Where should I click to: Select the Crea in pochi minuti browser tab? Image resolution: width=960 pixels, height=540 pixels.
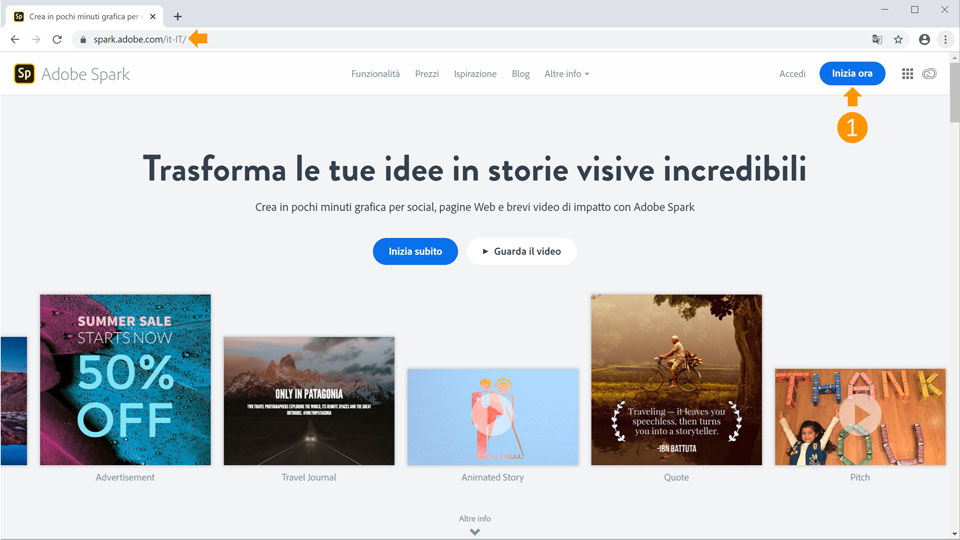pyautogui.click(x=84, y=17)
